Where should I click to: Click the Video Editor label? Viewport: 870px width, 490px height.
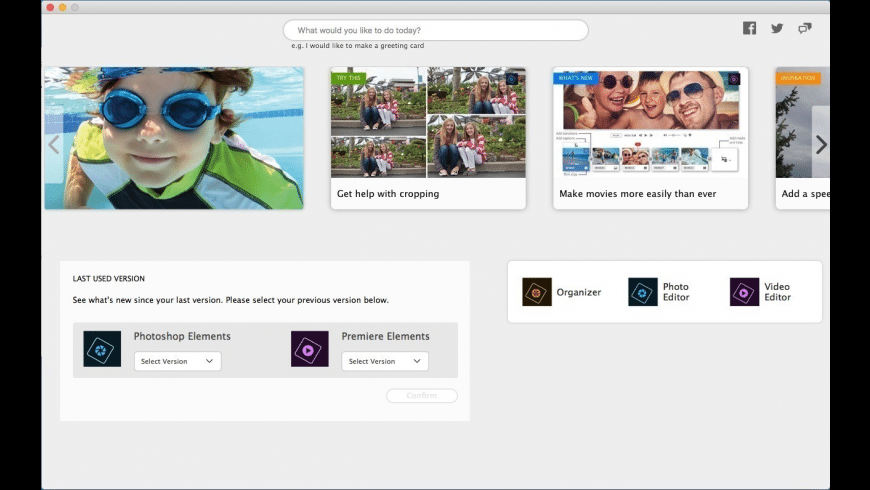777,292
